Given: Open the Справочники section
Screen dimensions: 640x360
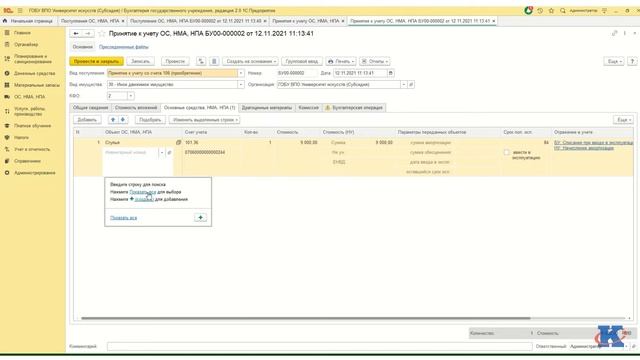Looking at the screenshot, I should [27, 161].
